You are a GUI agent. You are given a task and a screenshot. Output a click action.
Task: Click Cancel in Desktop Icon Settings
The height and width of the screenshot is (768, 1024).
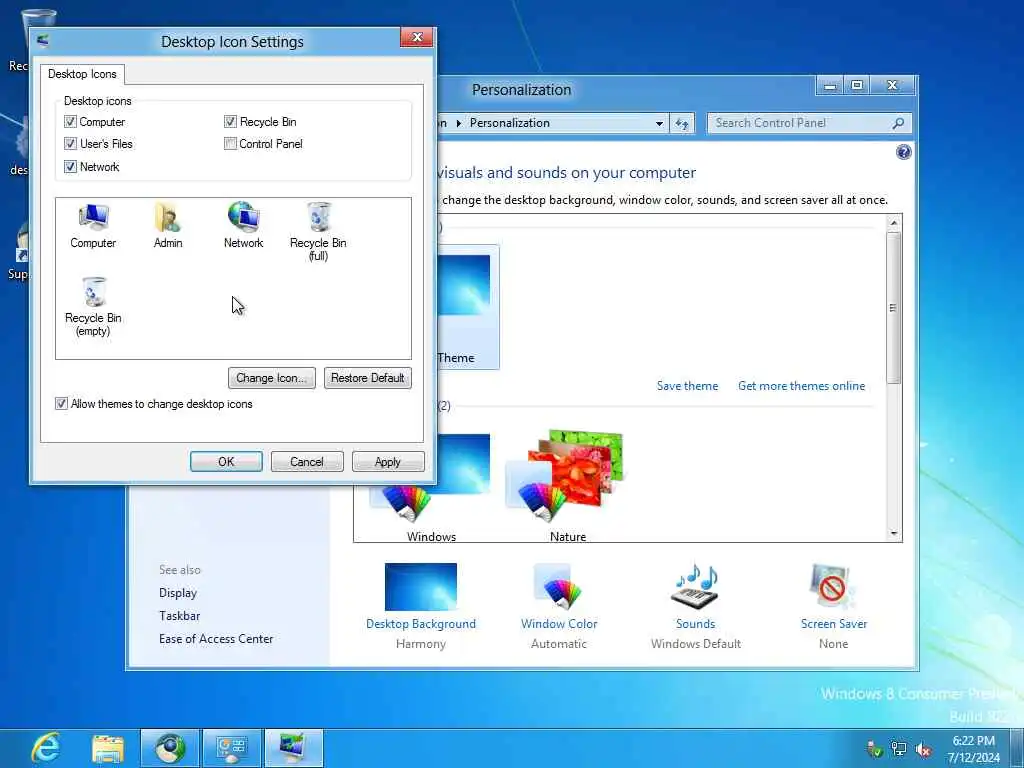[307, 462]
